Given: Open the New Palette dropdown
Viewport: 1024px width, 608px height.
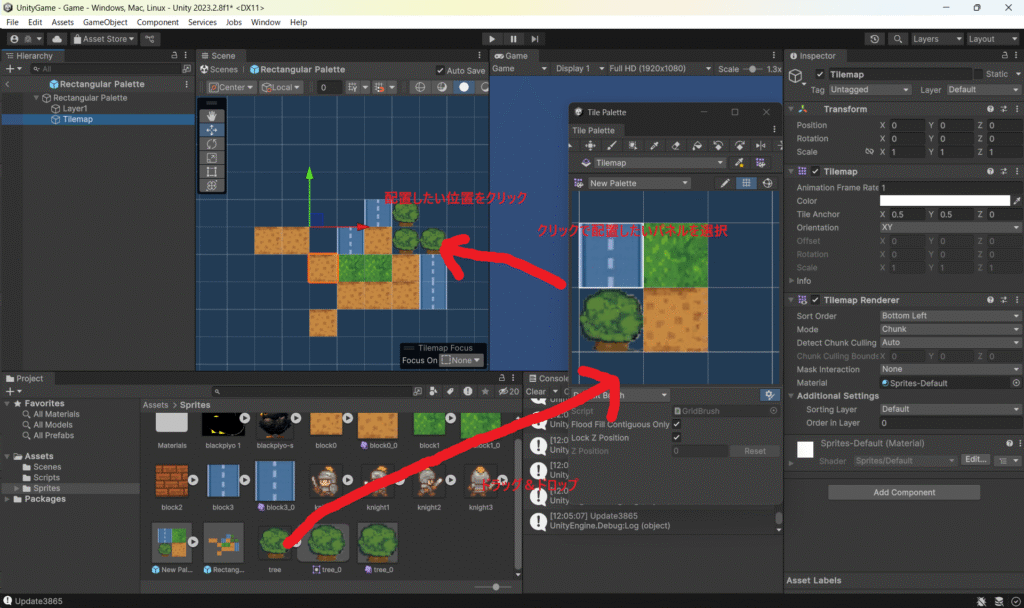Looking at the screenshot, I should tap(638, 184).
